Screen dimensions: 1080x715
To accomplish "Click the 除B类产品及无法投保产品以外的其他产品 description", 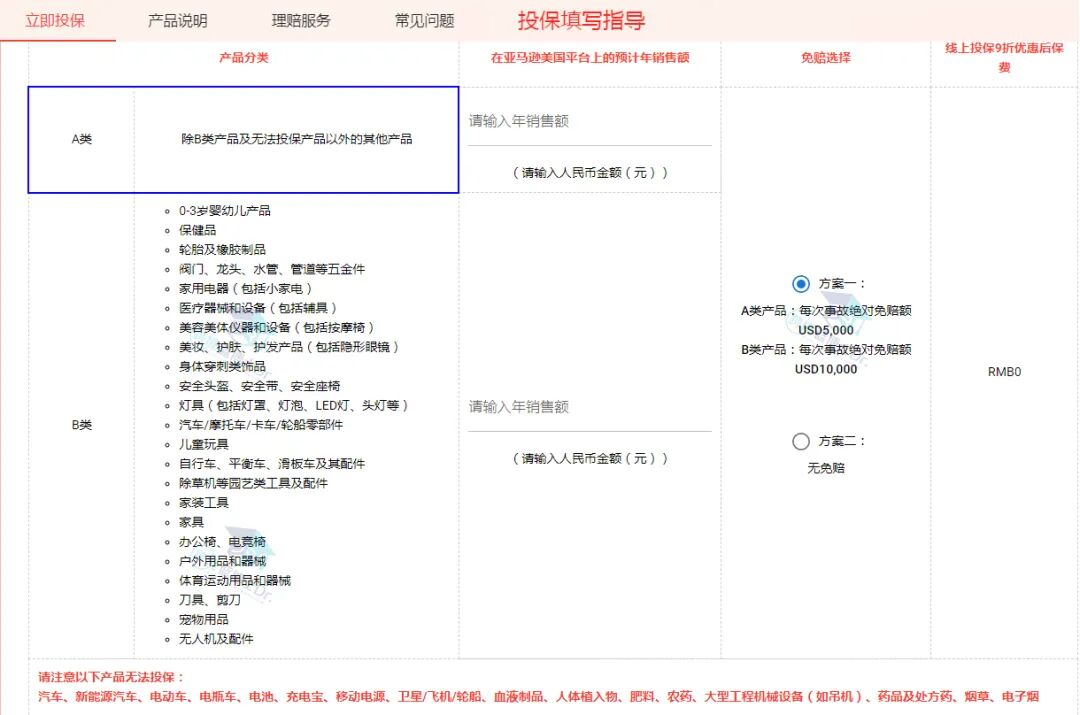I will tap(297, 139).
